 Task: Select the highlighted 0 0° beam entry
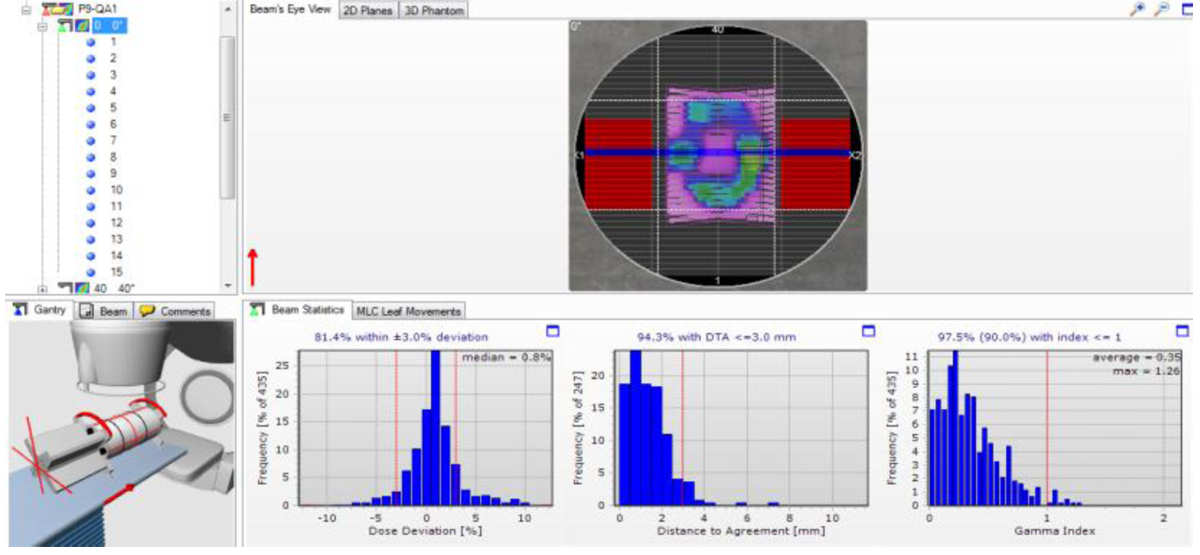click(110, 25)
